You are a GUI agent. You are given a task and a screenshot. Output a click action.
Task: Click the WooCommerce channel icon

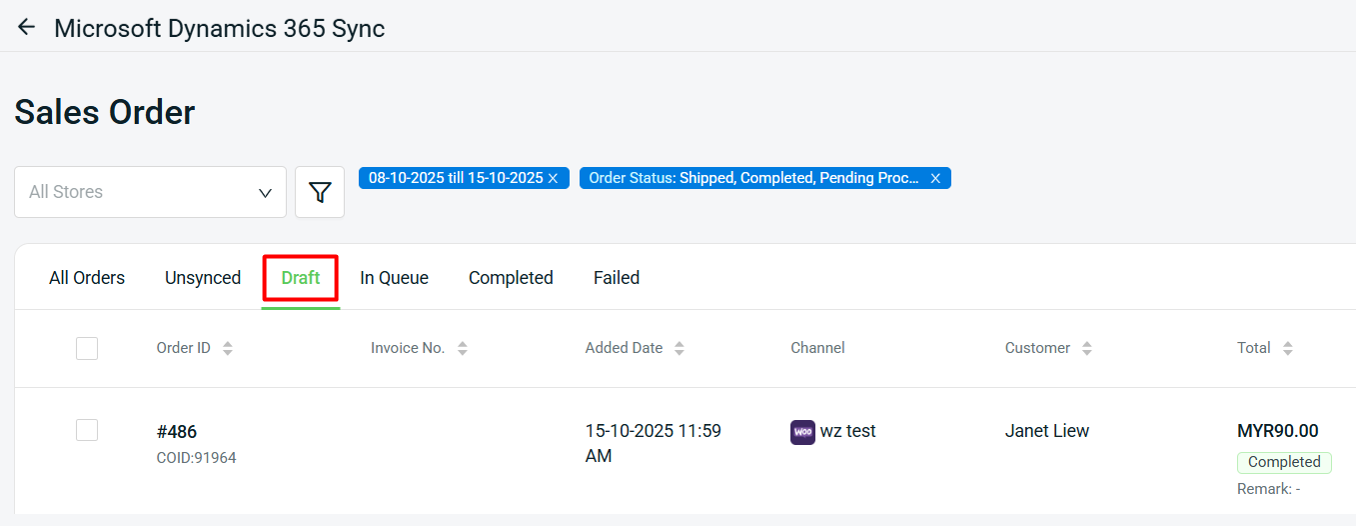803,432
